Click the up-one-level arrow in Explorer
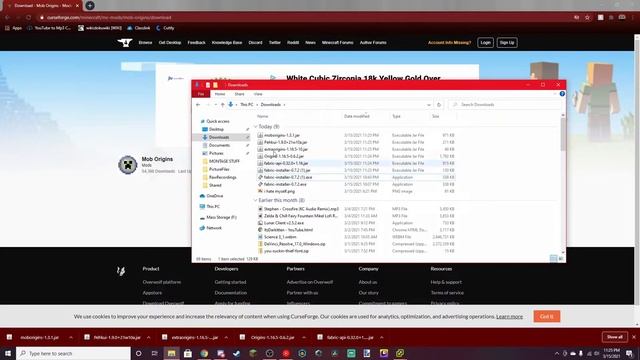 222,105
